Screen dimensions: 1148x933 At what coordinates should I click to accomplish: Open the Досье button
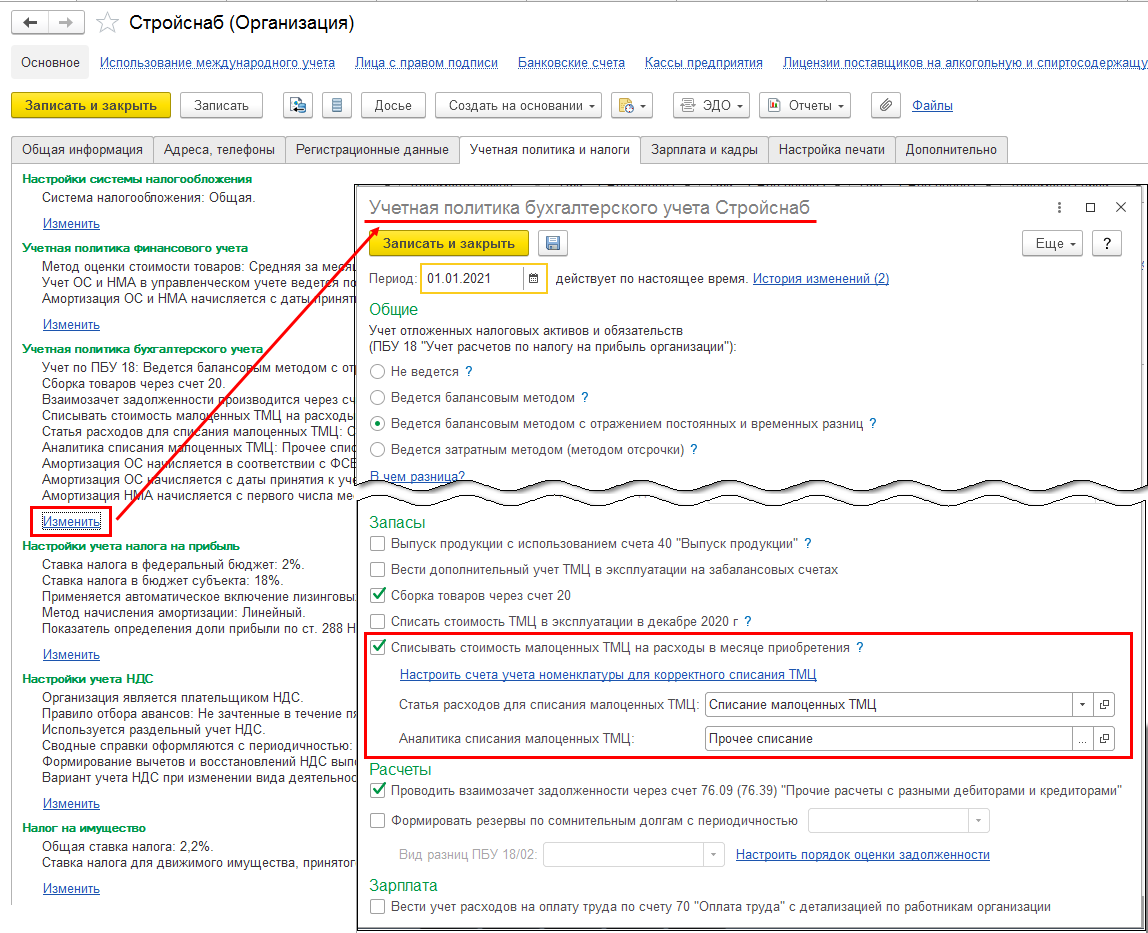(393, 105)
